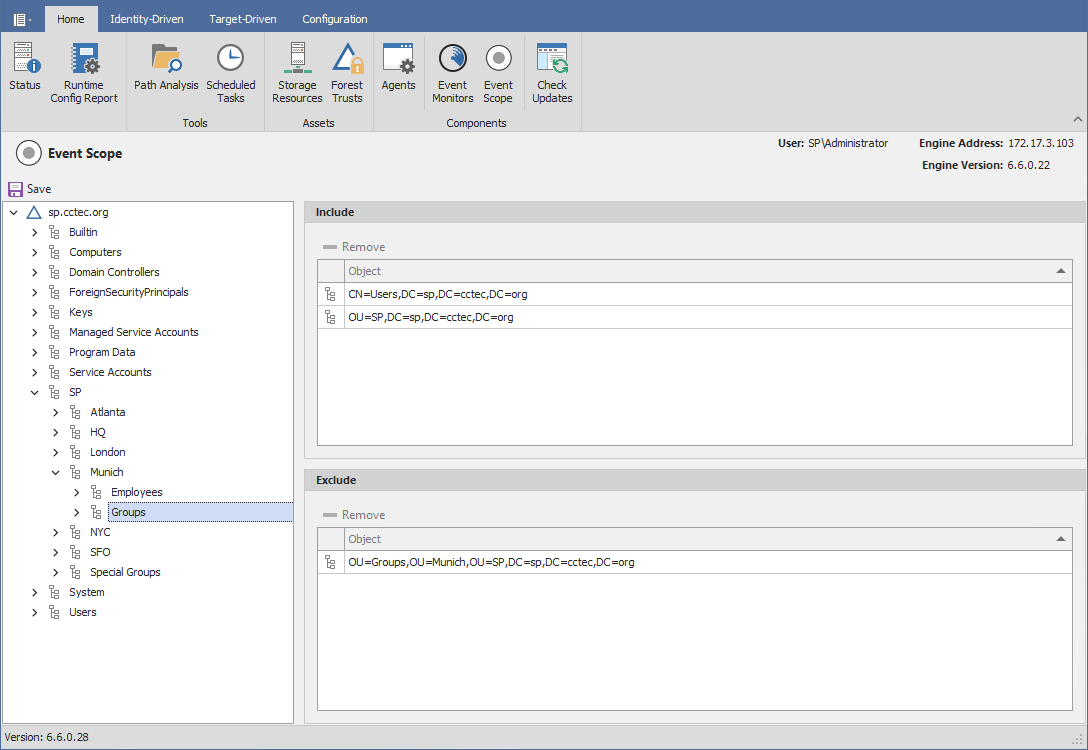Image resolution: width=1088 pixels, height=750 pixels.
Task: Open the Agents component
Action: pyautogui.click(x=398, y=68)
